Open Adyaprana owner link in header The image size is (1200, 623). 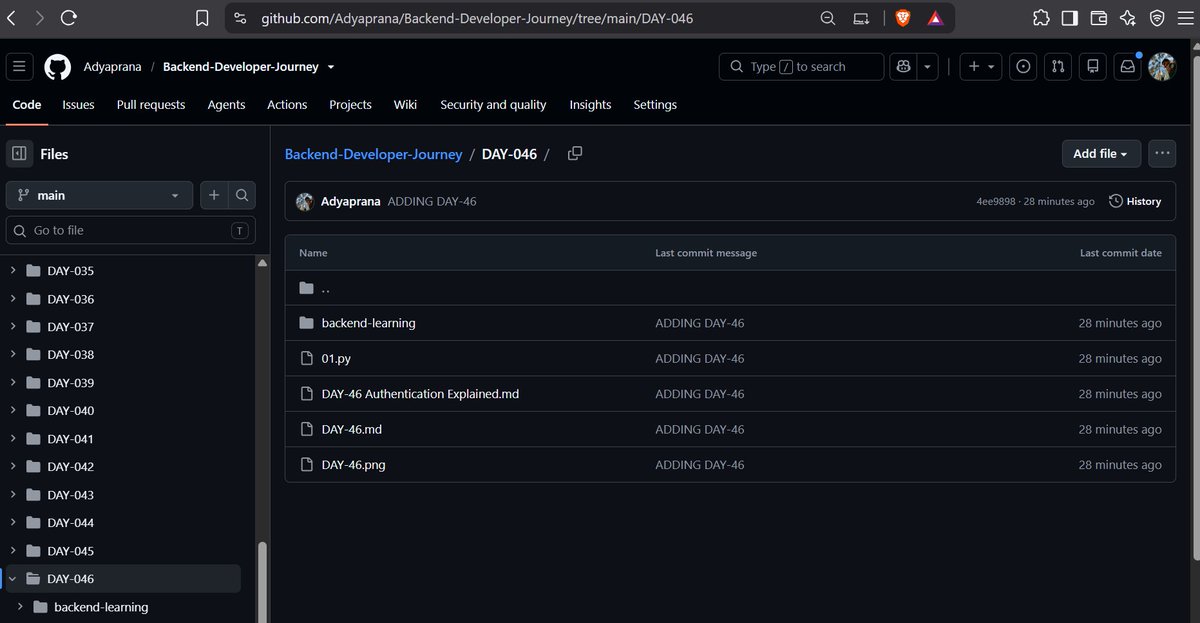tap(112, 67)
